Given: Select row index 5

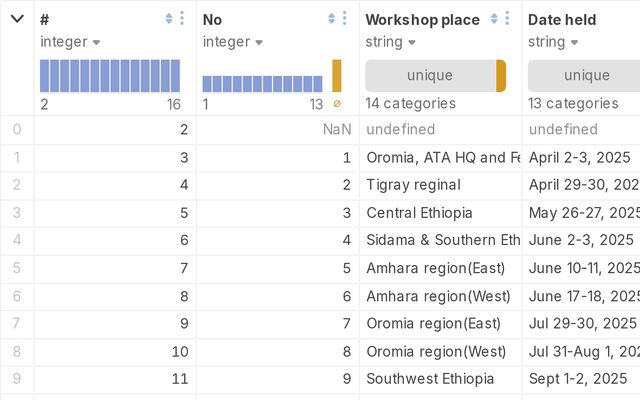Looking at the screenshot, I should pyautogui.click(x=16, y=268).
